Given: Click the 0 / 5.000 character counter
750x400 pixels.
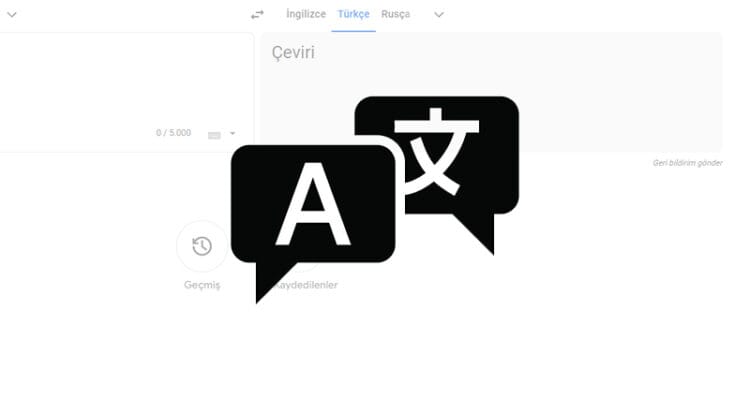Looking at the screenshot, I should [175, 133].
